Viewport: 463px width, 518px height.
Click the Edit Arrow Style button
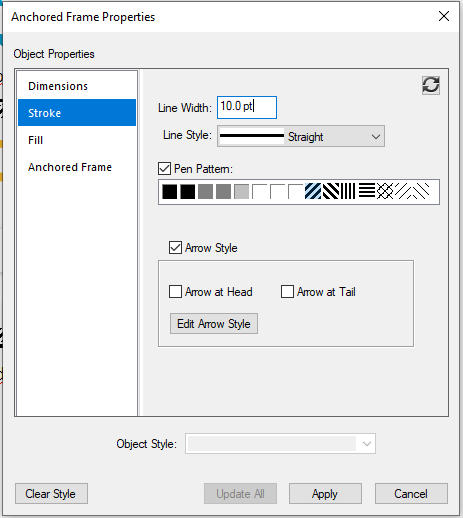point(214,324)
